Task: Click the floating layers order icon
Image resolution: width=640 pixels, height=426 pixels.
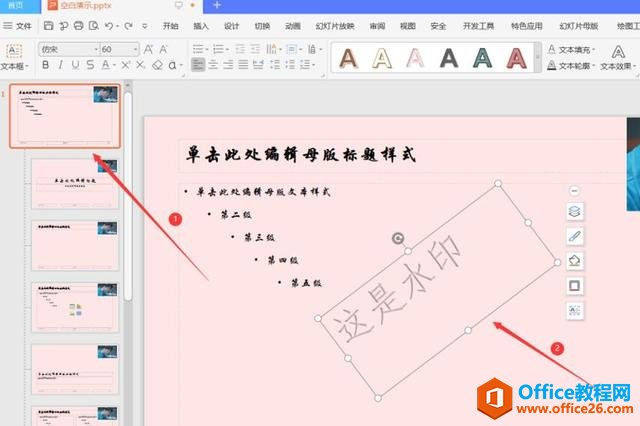Action: (574, 211)
